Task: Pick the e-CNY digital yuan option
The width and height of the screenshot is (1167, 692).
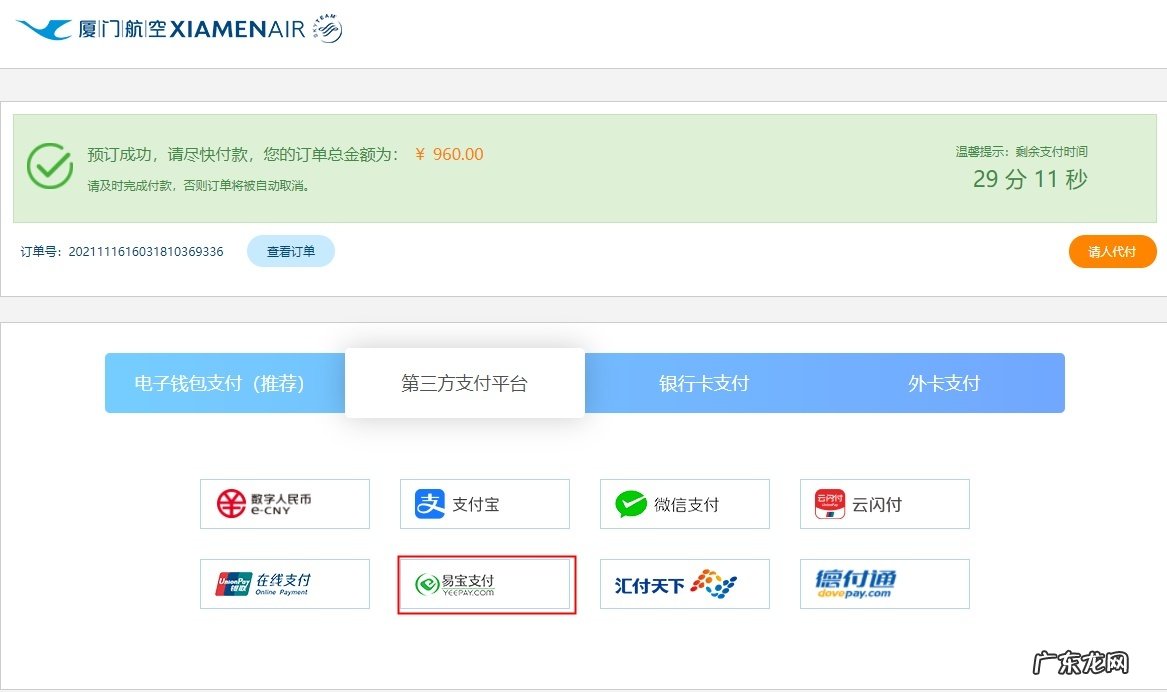Action: tap(284, 504)
